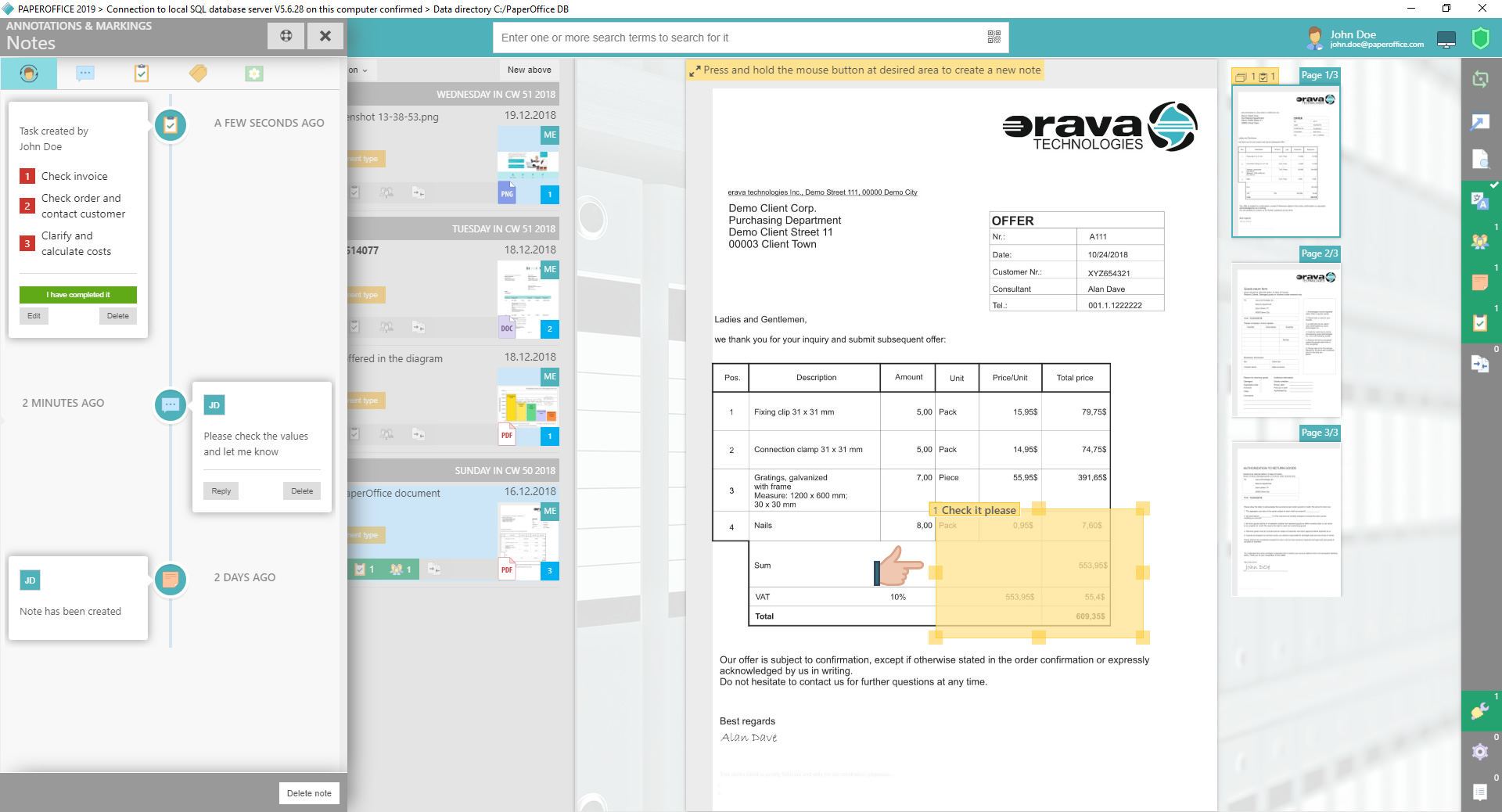The width and height of the screenshot is (1502, 812).
Task: Click the page count badge '2' on DOC document
Action: click(550, 329)
